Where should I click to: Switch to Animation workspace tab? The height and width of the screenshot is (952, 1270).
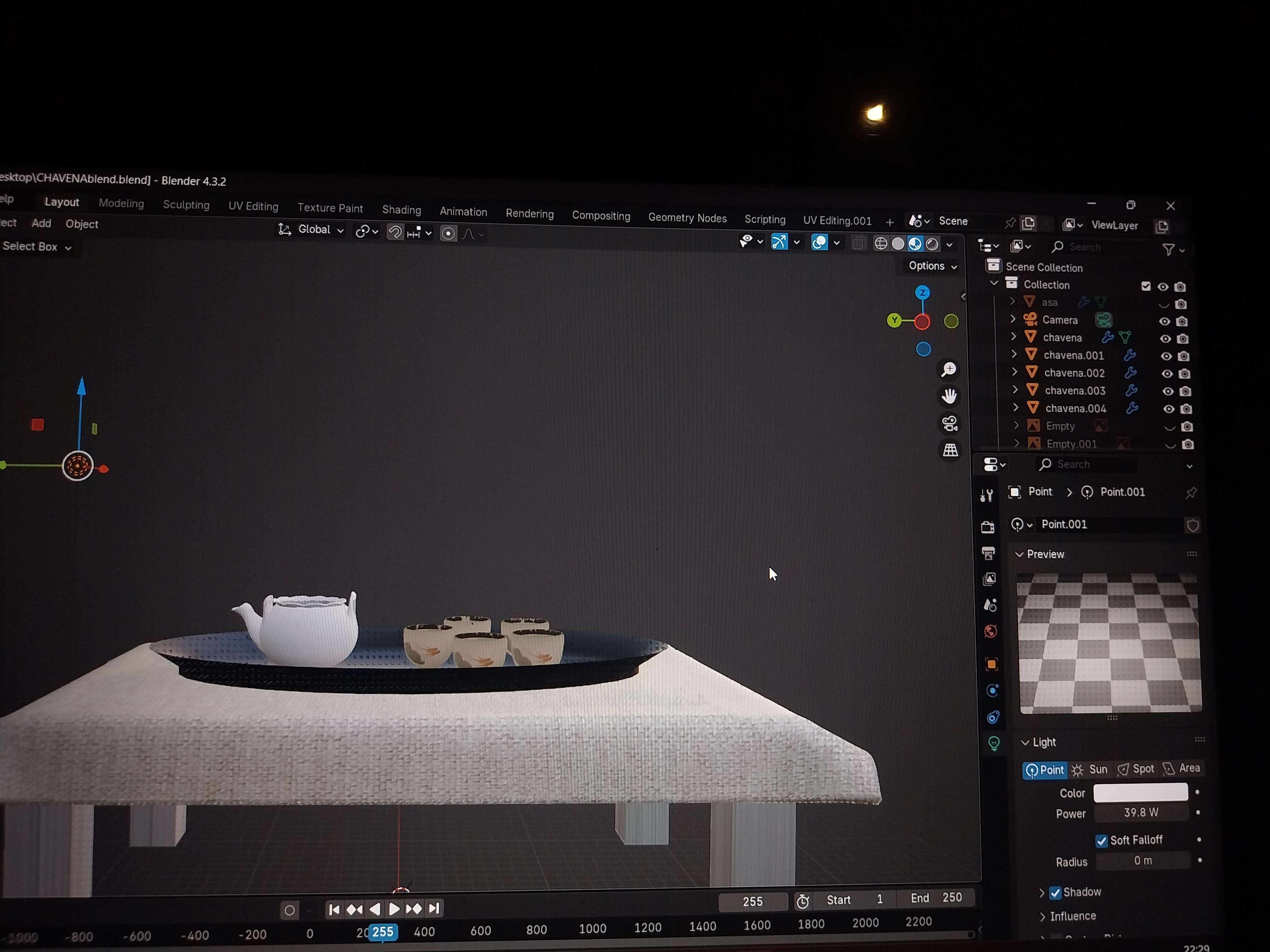pos(463,212)
